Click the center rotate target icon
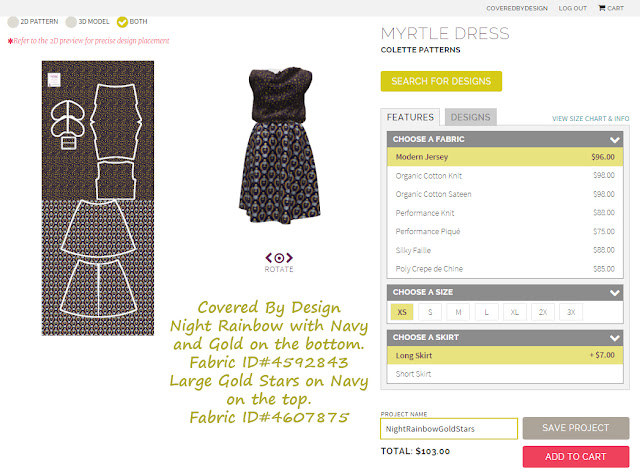This screenshot has width=640, height=469. [279, 258]
